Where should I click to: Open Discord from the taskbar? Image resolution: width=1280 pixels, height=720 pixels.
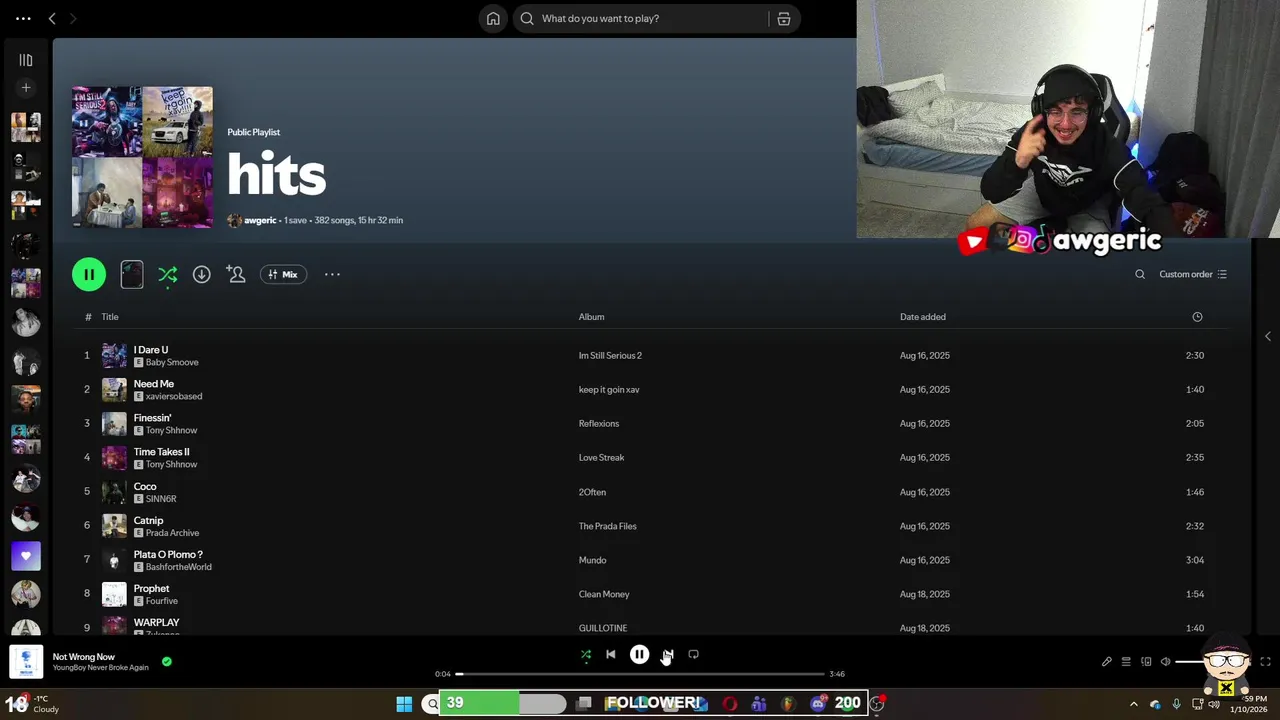pos(818,703)
